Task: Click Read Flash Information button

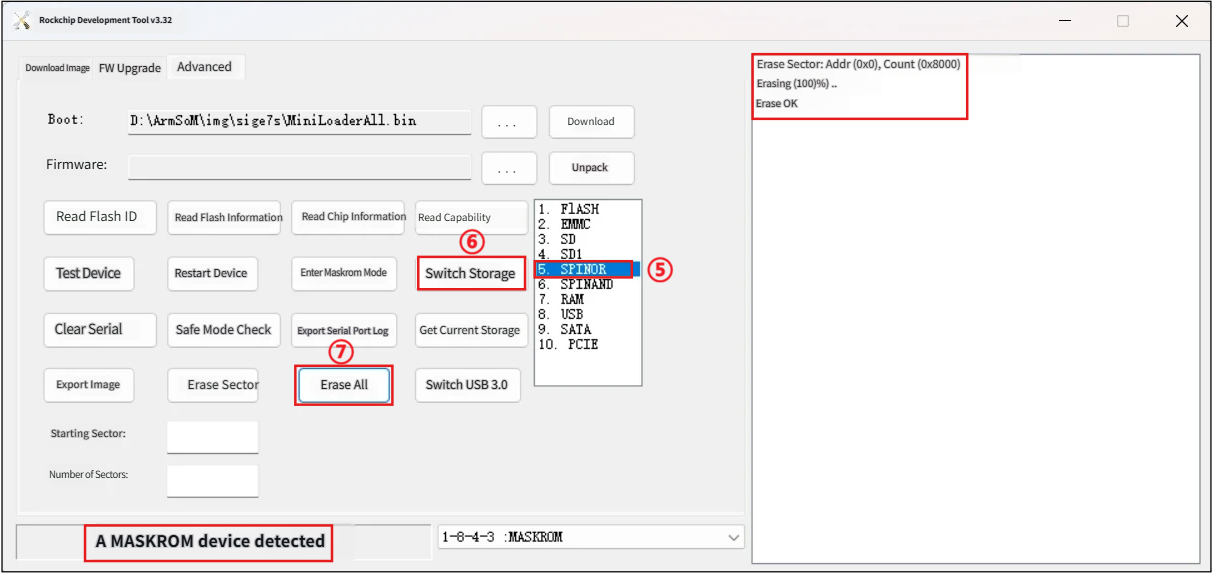Action: [226, 217]
